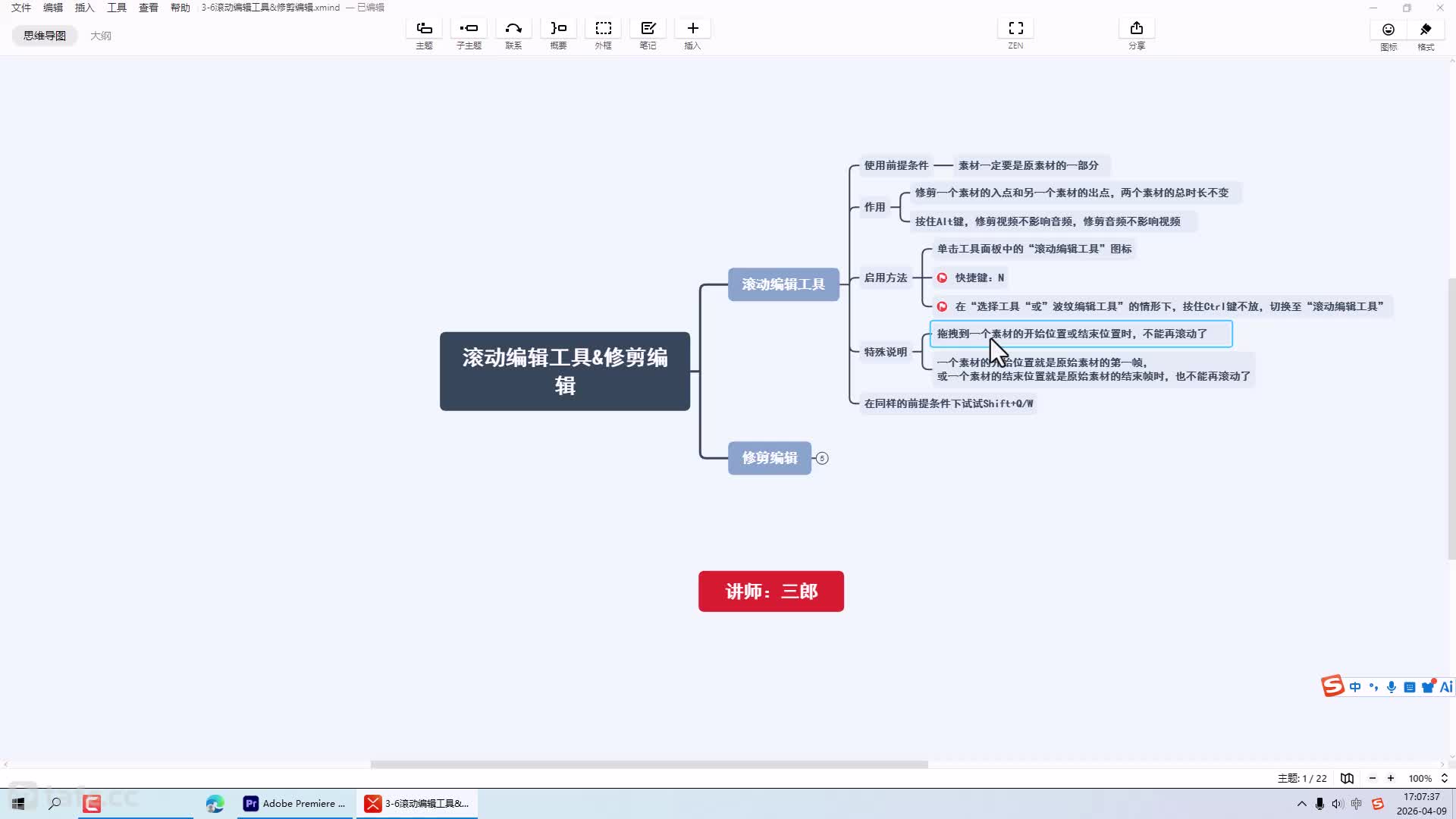Insert a subtopic using 子主题 icon
Viewport: 1456px width, 819px height.
click(469, 35)
